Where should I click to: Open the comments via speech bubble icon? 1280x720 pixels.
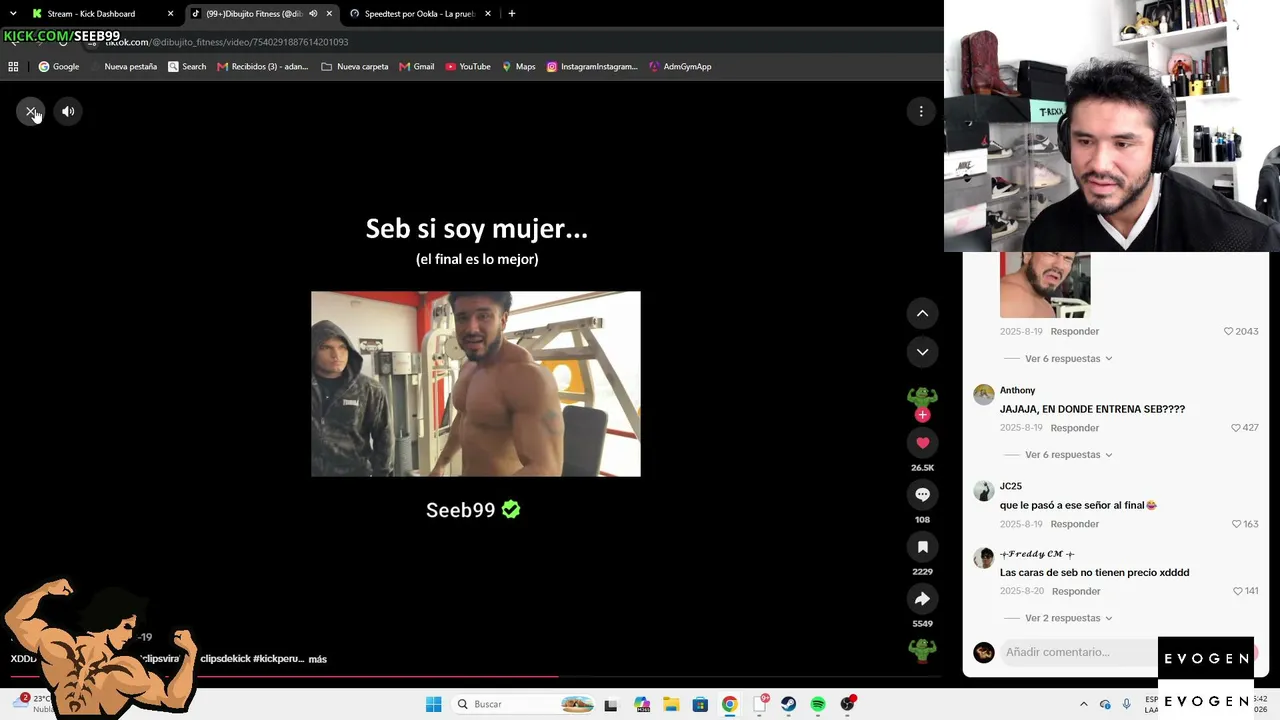click(x=922, y=494)
